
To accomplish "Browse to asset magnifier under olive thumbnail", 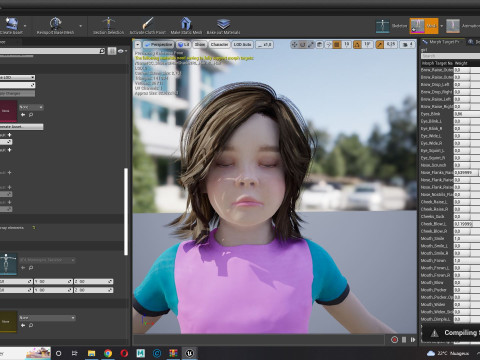I will (31, 325).
